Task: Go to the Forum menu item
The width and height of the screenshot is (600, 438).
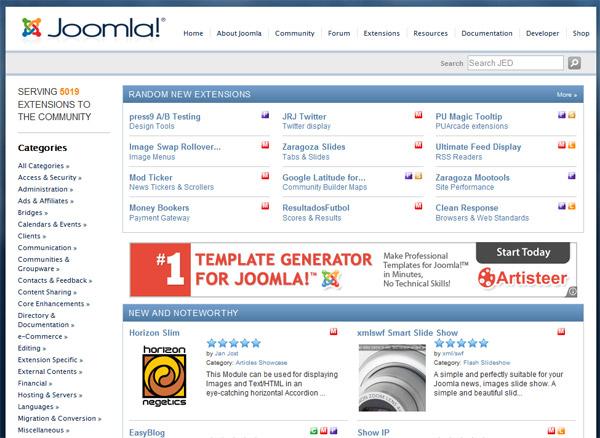Action: 339,33
